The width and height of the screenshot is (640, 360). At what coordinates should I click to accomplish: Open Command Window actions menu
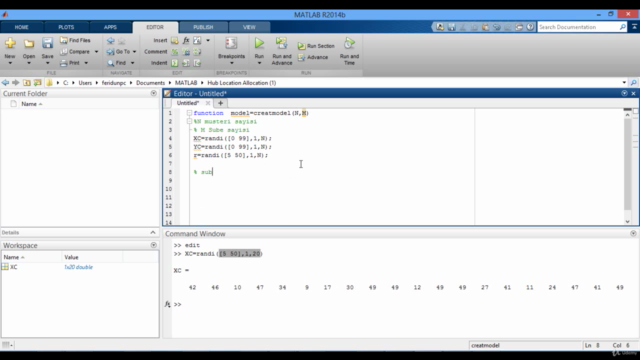click(633, 234)
